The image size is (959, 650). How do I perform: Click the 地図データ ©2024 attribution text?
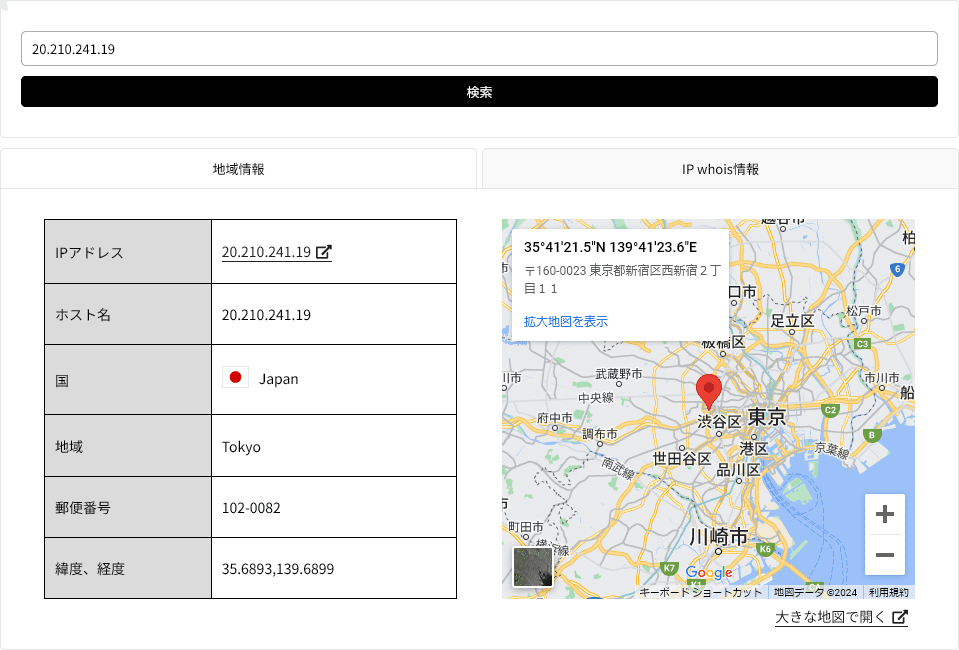click(x=815, y=593)
